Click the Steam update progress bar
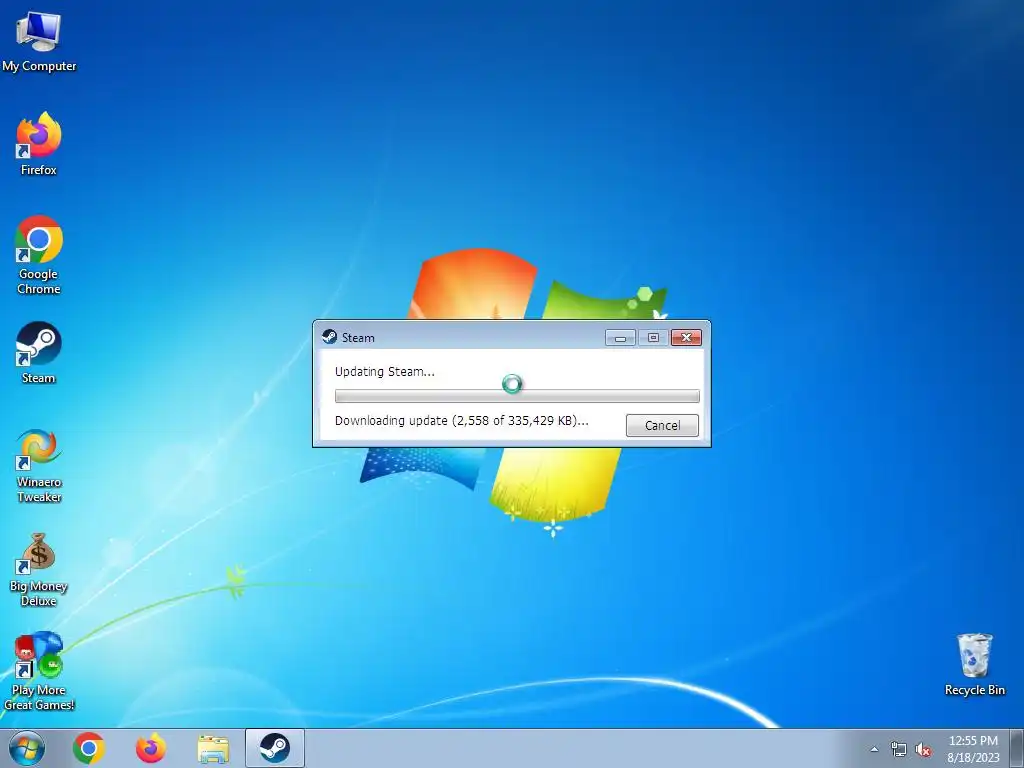Viewport: 1024px width, 768px height. [x=517, y=396]
